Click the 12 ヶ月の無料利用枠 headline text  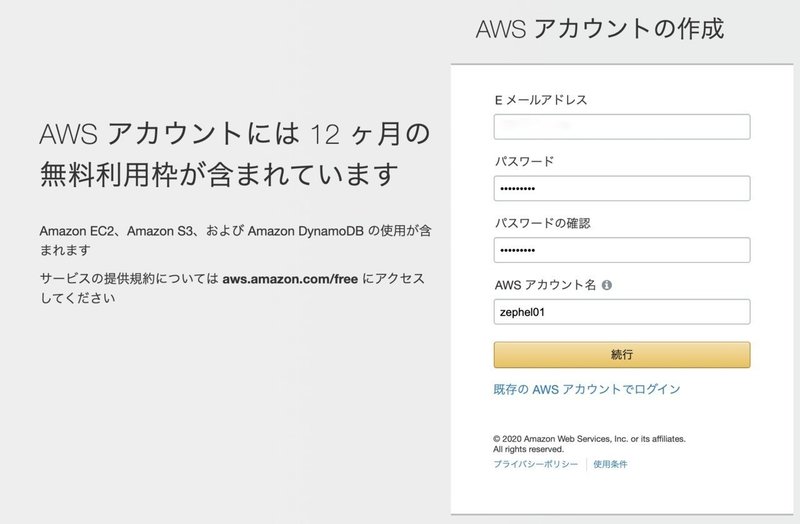pos(234,153)
